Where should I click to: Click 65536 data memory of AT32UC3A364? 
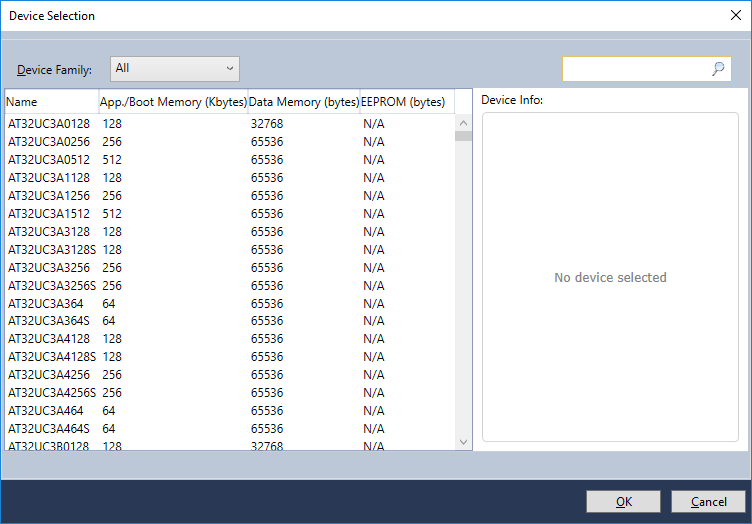pos(267,303)
